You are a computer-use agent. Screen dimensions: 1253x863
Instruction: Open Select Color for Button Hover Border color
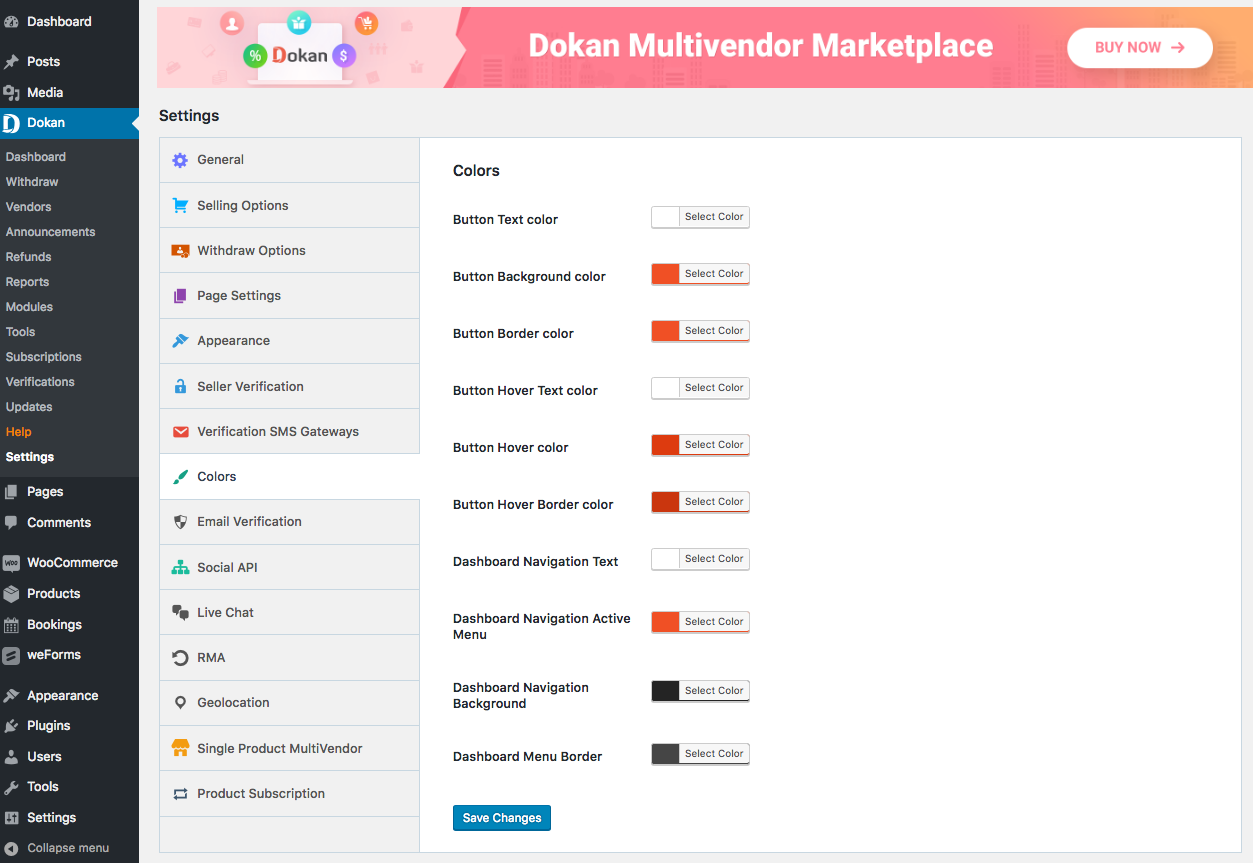point(714,502)
